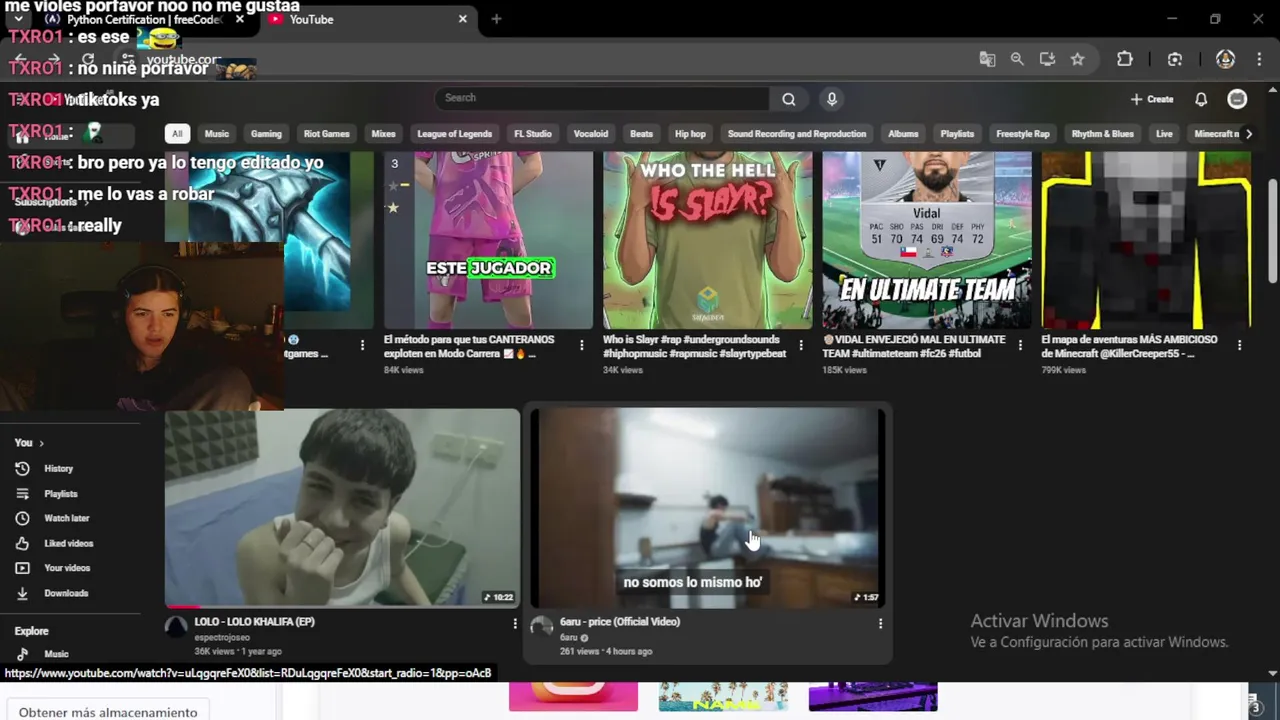1280x720 pixels.
Task: Click the espectrojoseo channel avatar
Action: pos(176,627)
